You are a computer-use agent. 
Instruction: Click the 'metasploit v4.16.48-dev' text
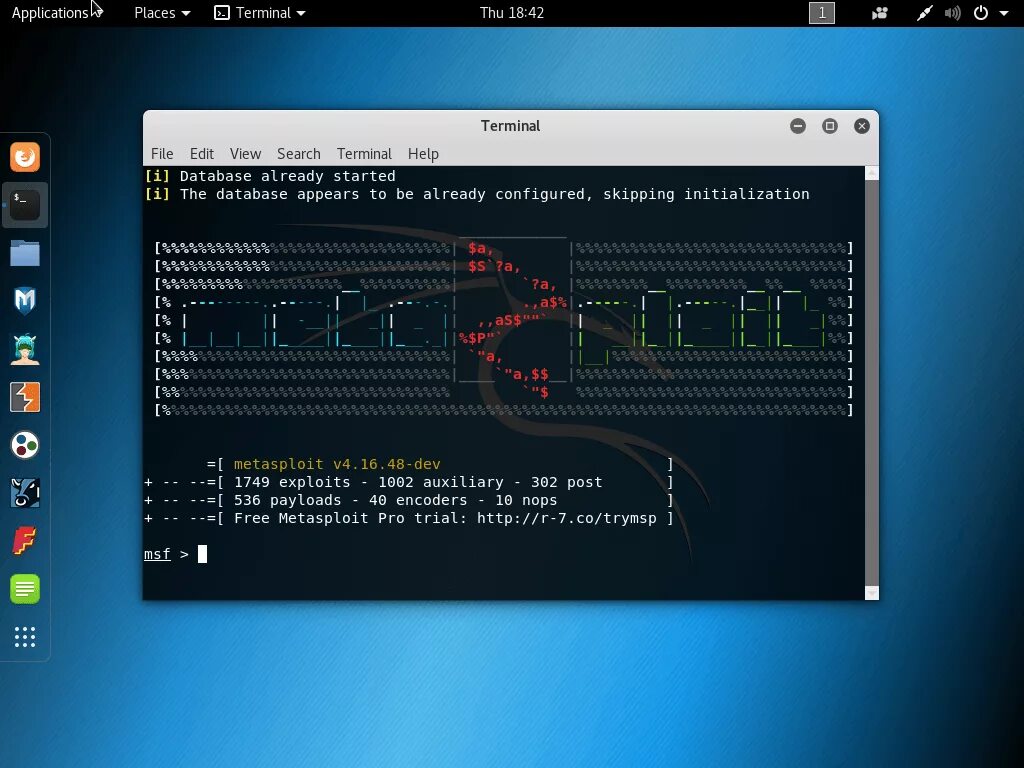[337, 464]
